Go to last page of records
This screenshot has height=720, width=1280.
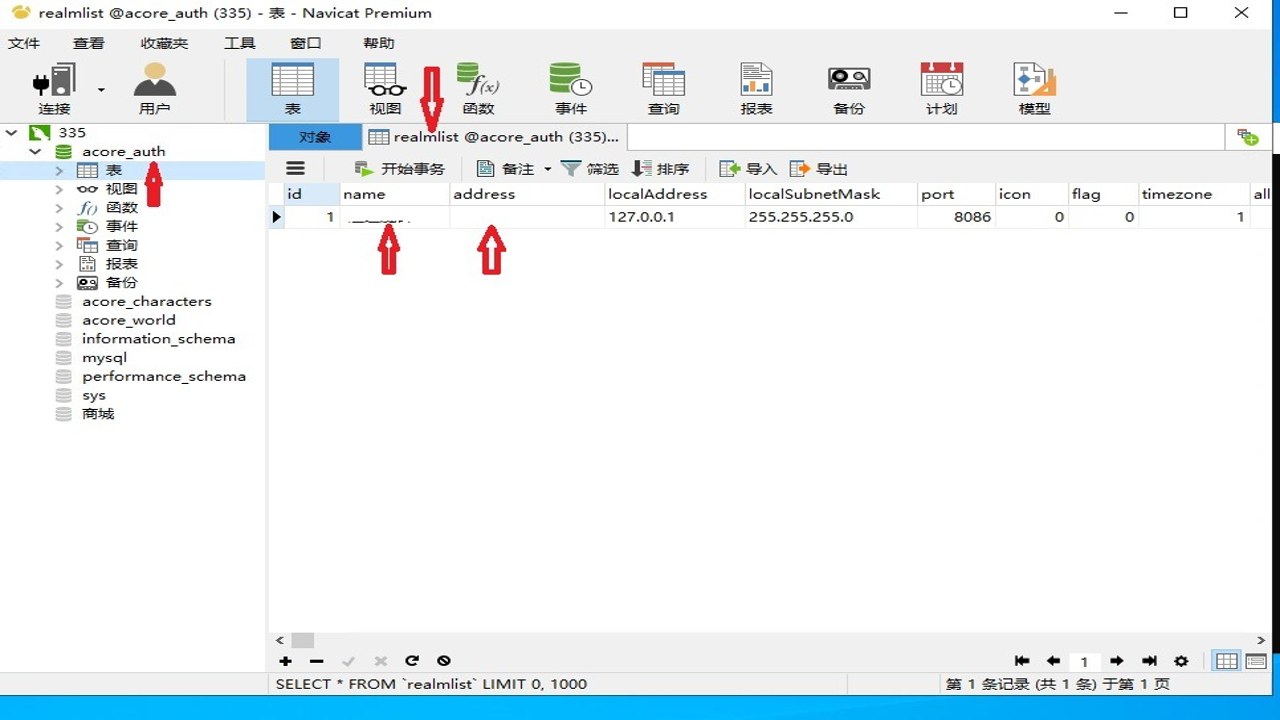click(x=1149, y=661)
